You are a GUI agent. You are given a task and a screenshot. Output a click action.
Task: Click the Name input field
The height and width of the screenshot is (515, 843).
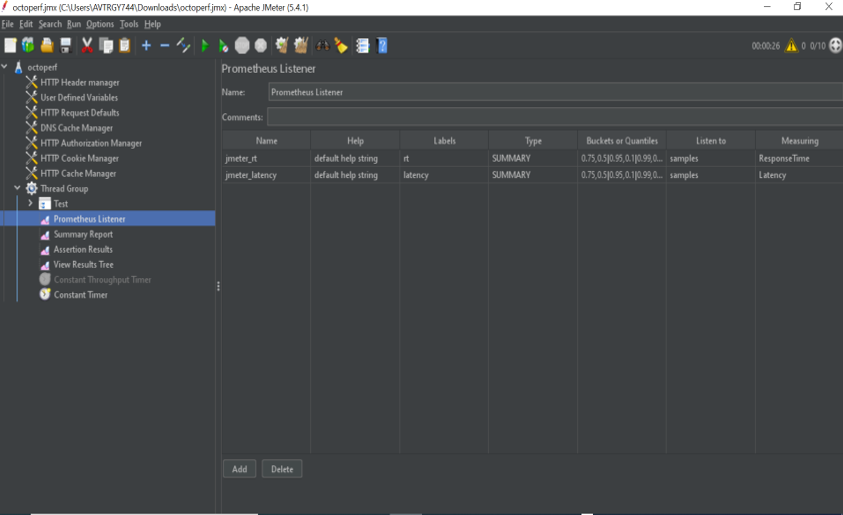pyautogui.click(x=555, y=92)
